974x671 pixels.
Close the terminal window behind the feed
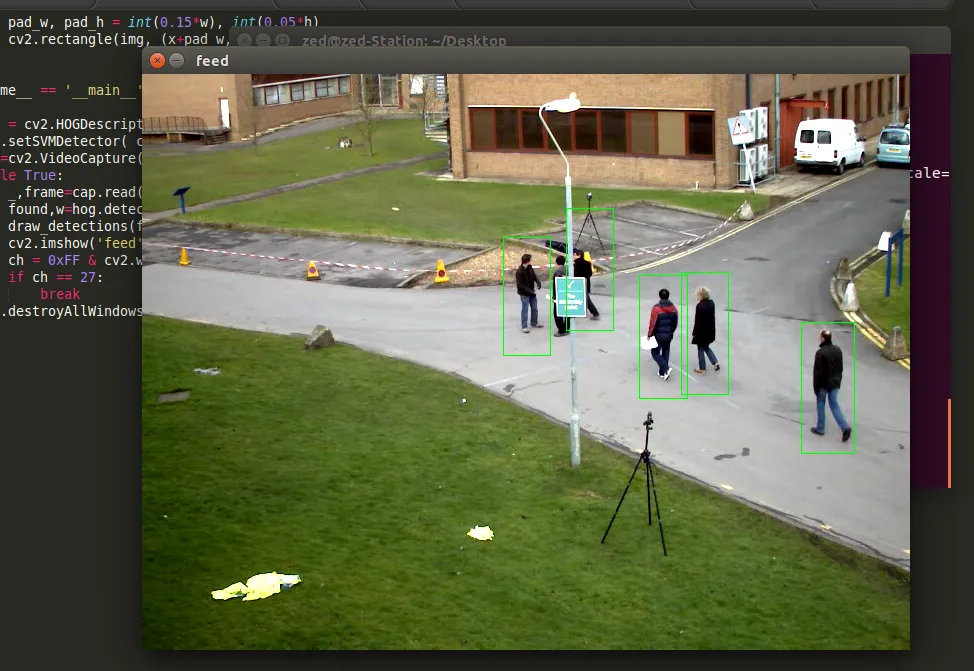point(245,40)
